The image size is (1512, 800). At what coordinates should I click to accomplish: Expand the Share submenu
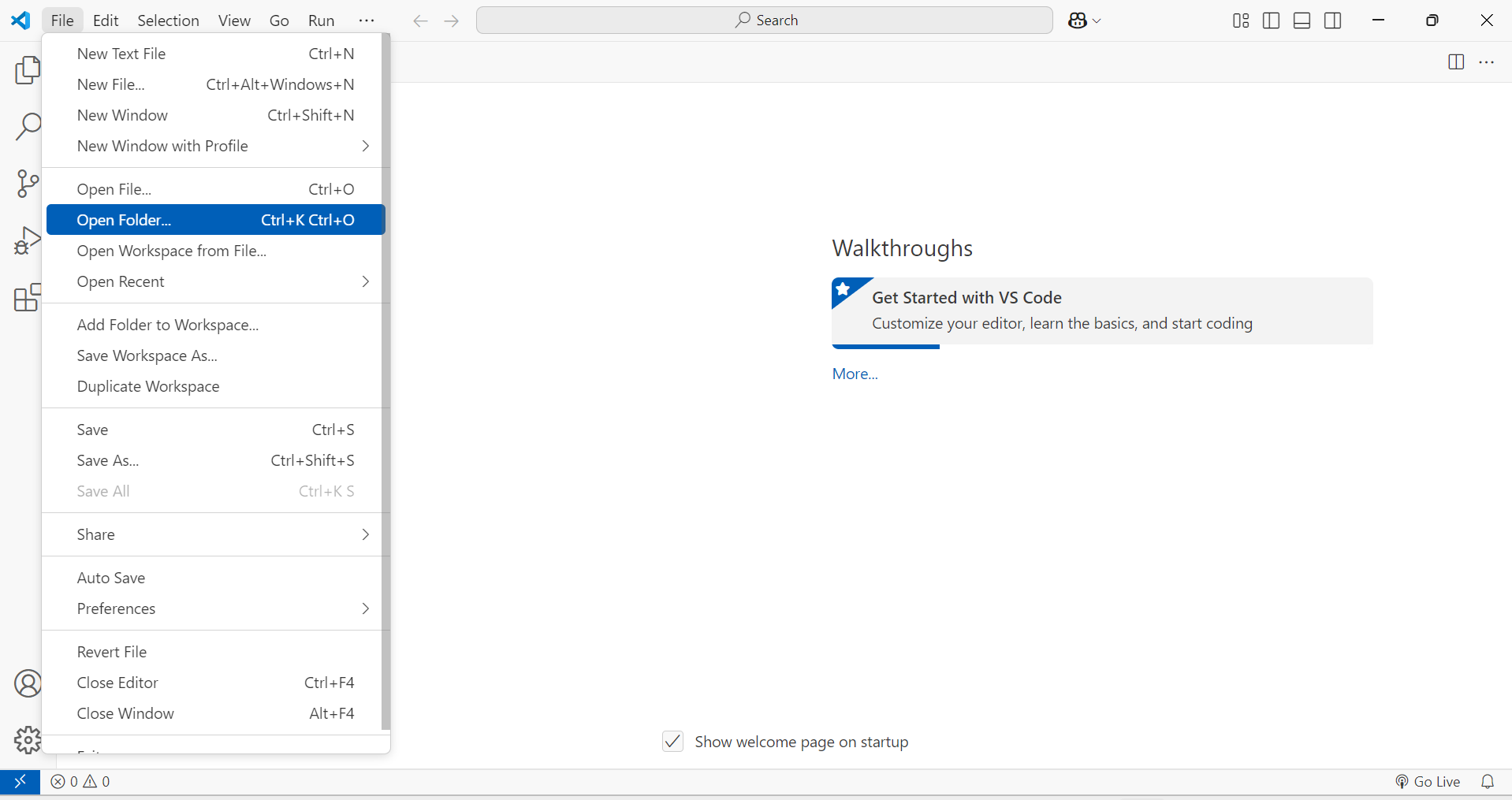365,534
